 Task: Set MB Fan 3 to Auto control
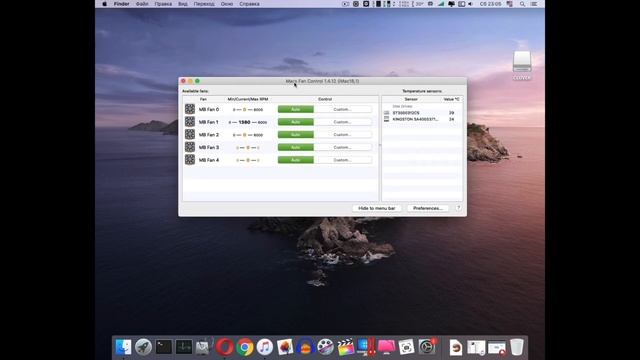click(x=296, y=147)
